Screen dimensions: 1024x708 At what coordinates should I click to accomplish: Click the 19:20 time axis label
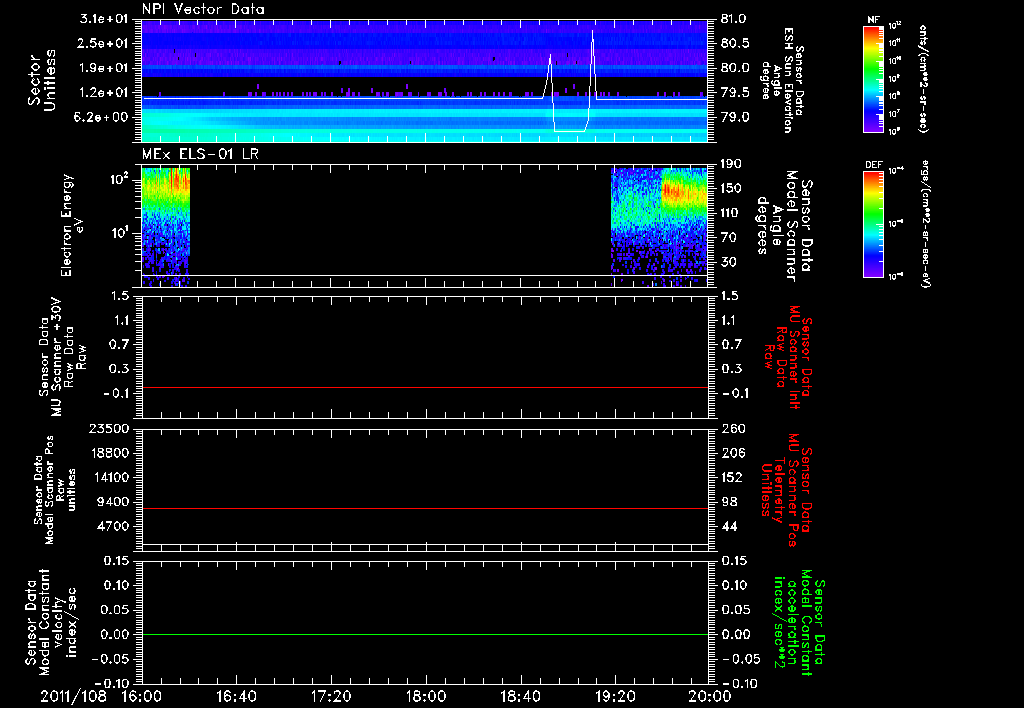(614, 695)
